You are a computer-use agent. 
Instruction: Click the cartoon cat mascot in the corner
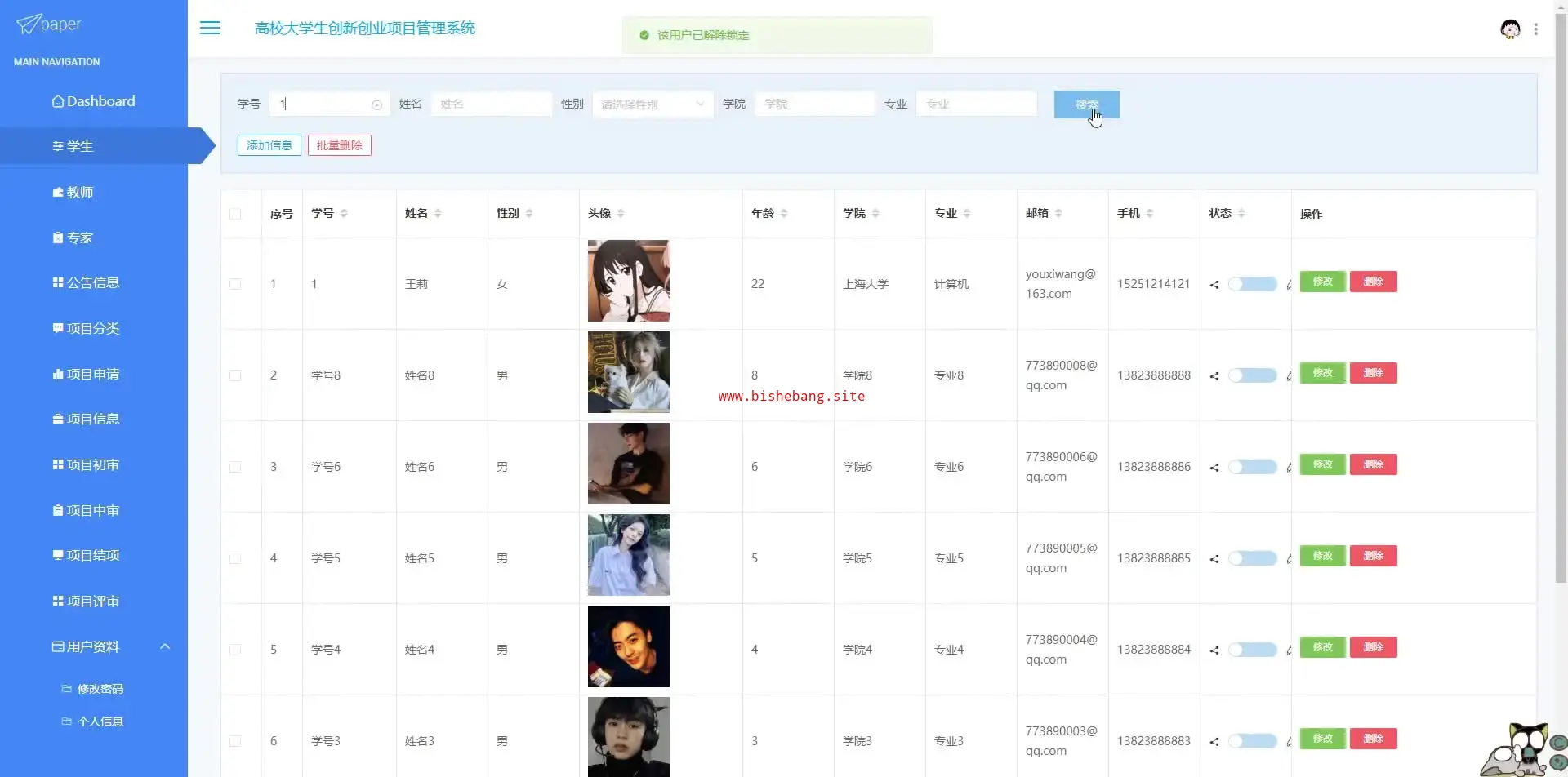point(1523,749)
